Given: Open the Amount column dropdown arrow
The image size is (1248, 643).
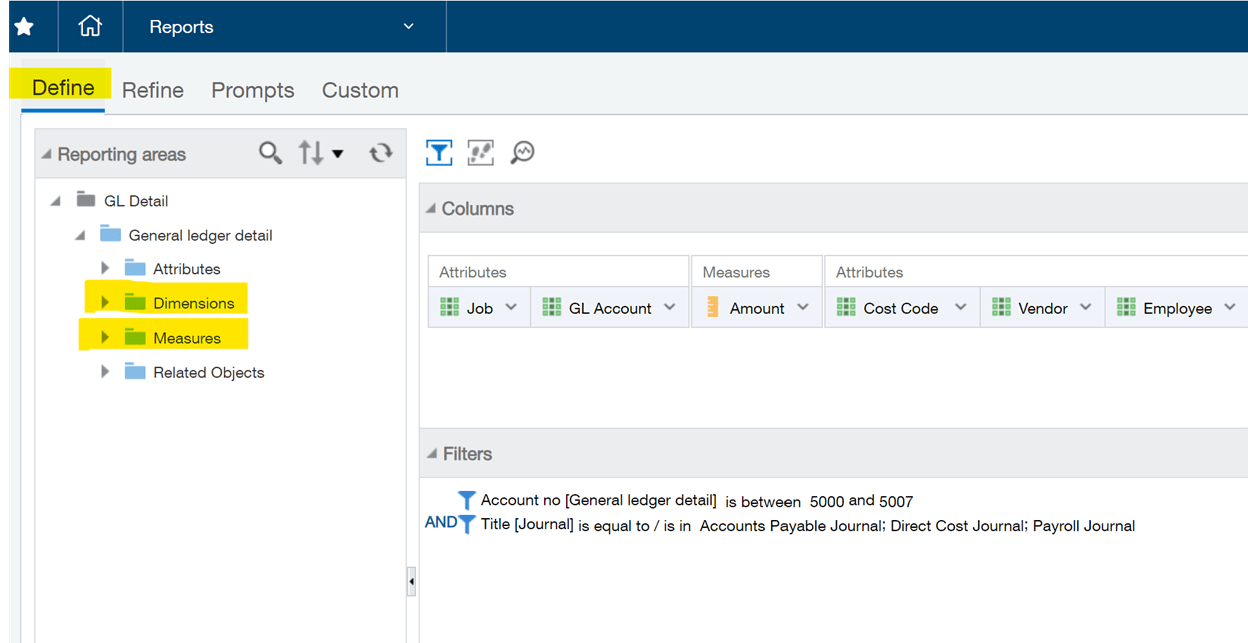Looking at the screenshot, I should (802, 308).
